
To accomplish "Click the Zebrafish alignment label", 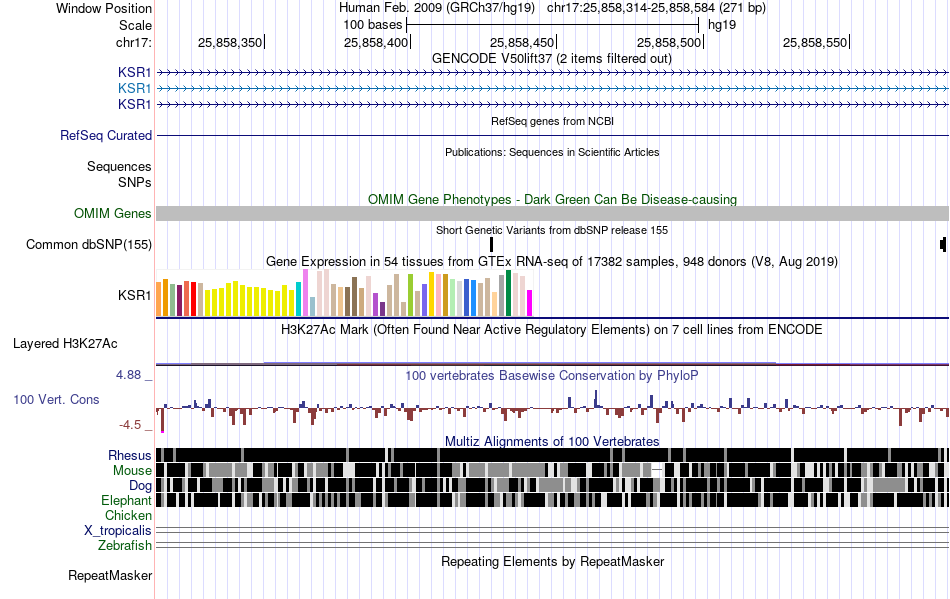I will pyautogui.click(x=125, y=546).
